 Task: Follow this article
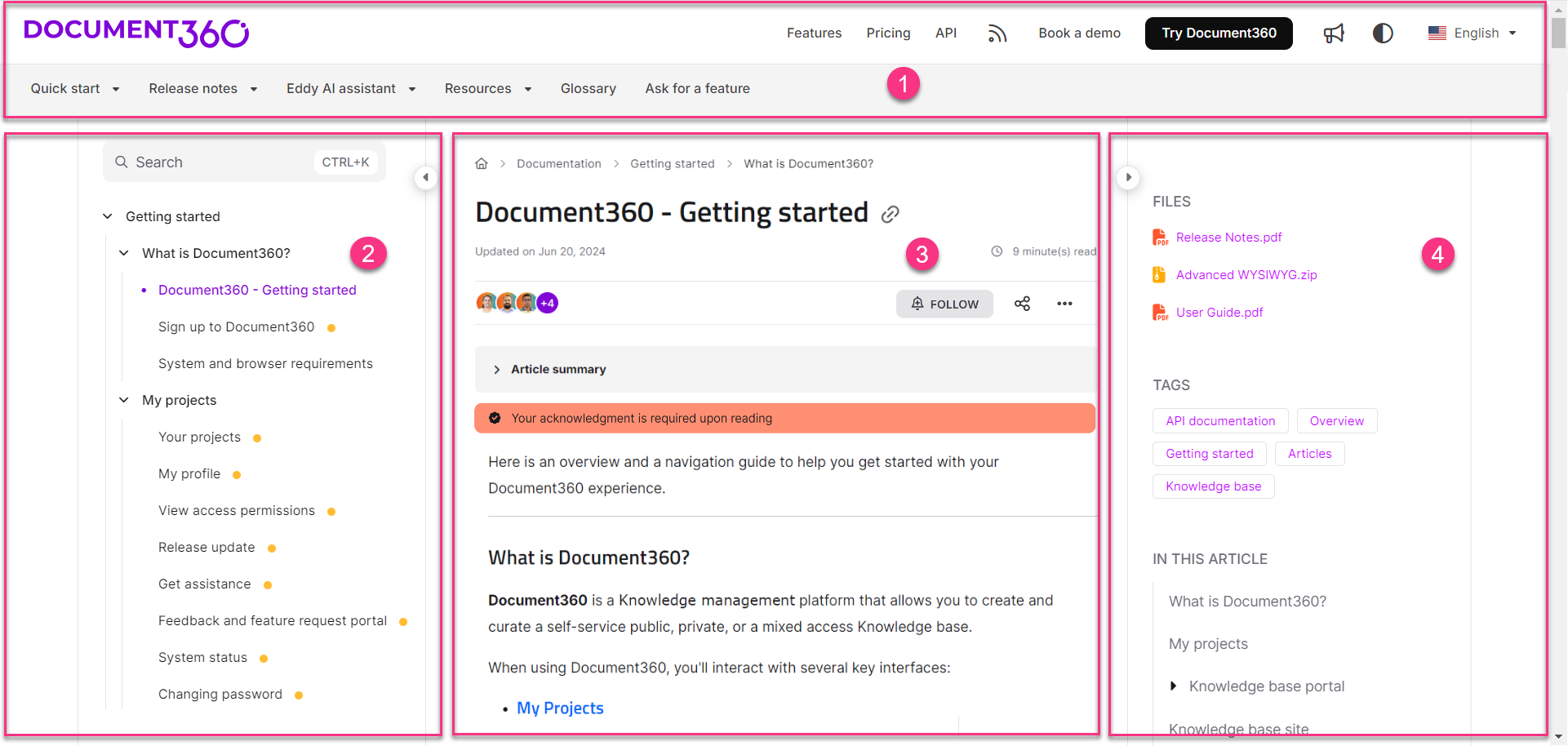[x=944, y=303]
